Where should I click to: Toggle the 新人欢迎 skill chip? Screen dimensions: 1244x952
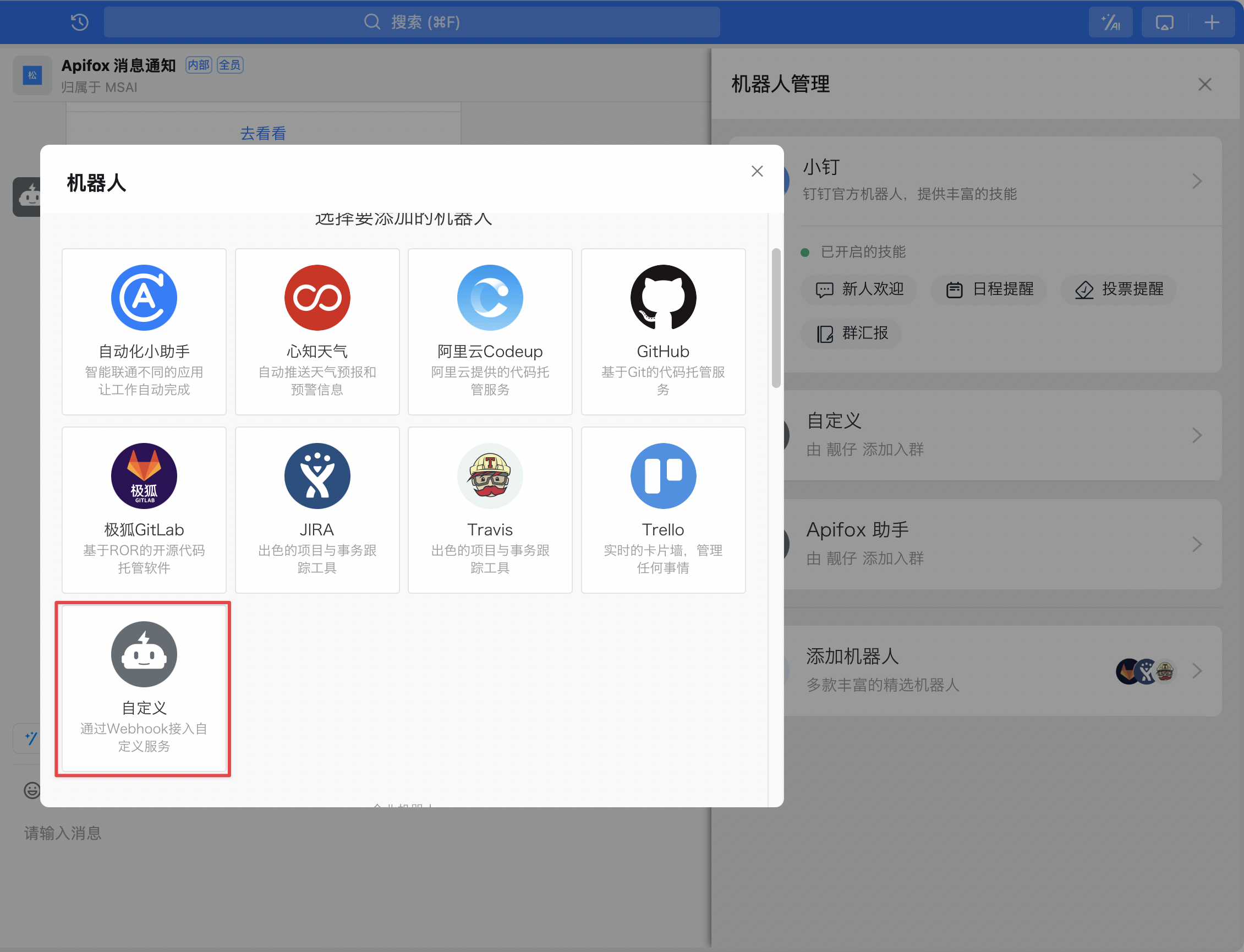(x=859, y=289)
